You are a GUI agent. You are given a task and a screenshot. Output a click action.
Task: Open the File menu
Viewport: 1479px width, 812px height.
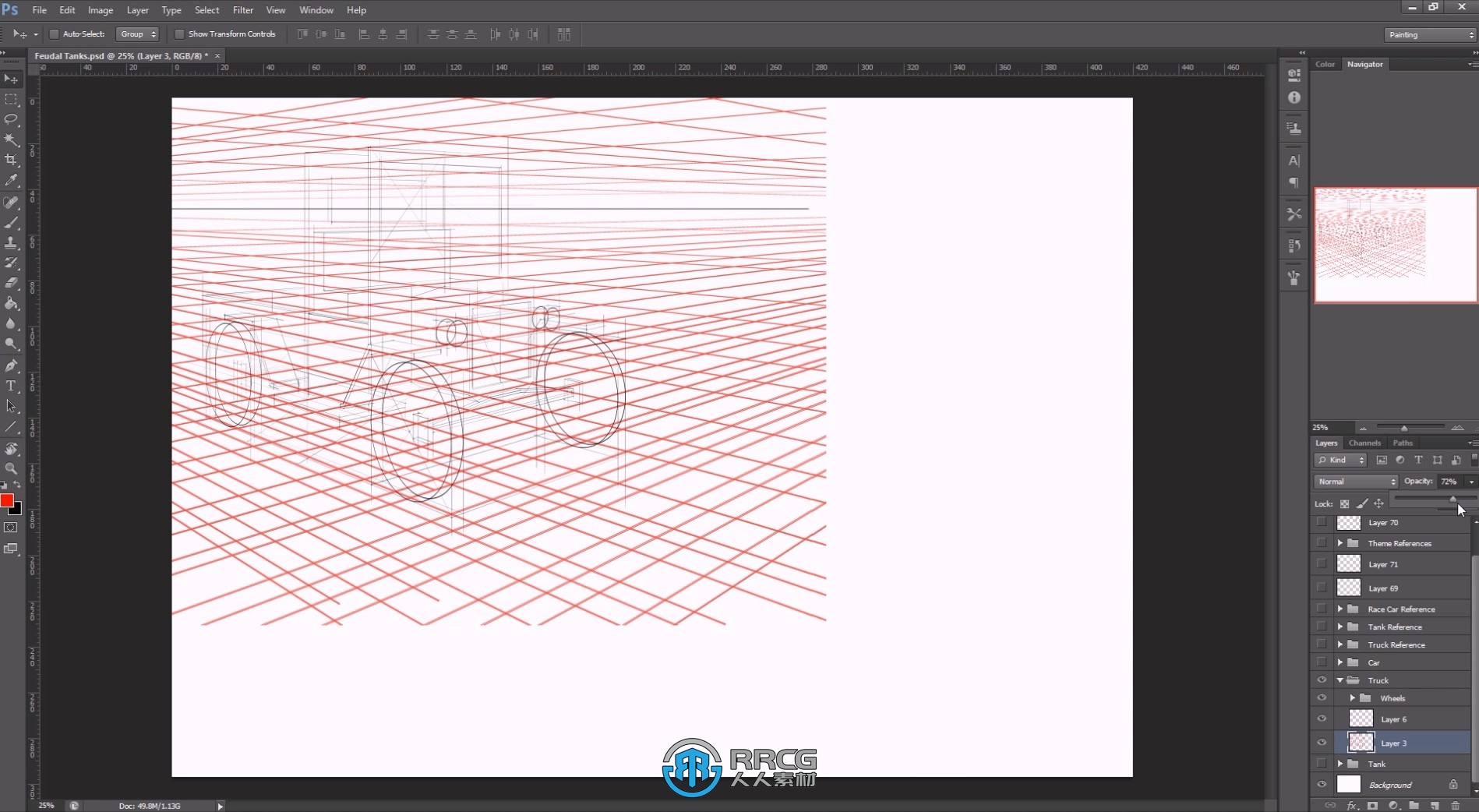pyautogui.click(x=39, y=10)
